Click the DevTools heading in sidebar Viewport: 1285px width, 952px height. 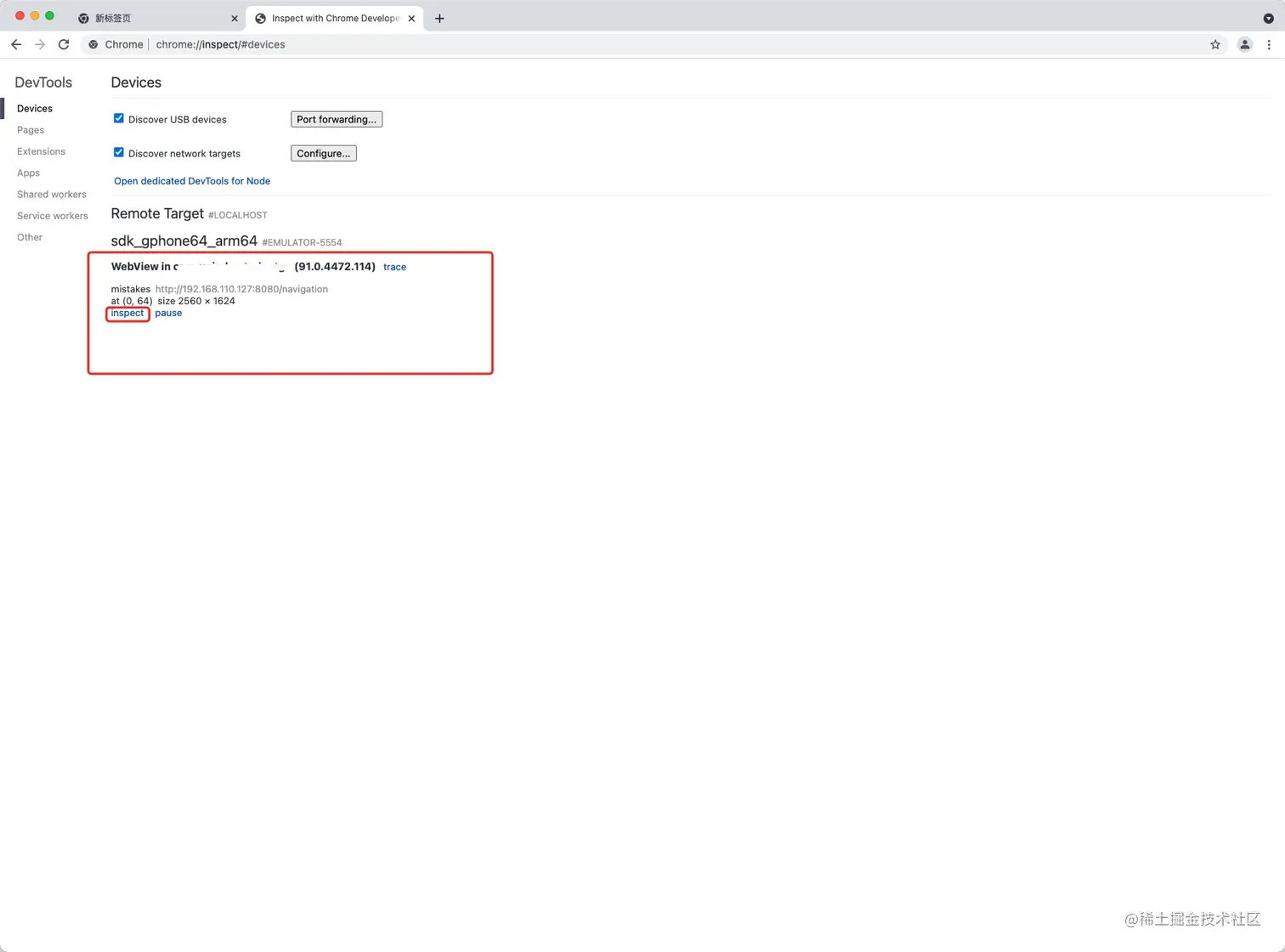pyautogui.click(x=43, y=82)
